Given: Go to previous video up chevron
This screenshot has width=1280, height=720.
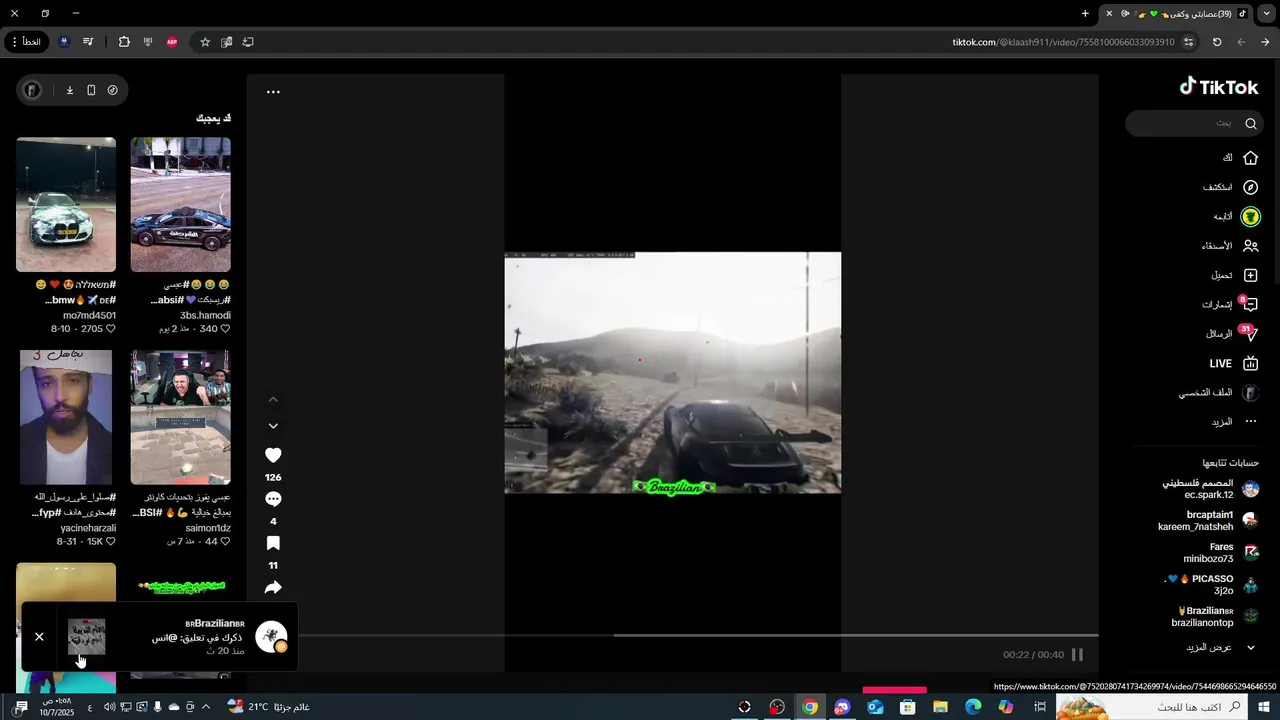Looking at the screenshot, I should click(273, 399).
